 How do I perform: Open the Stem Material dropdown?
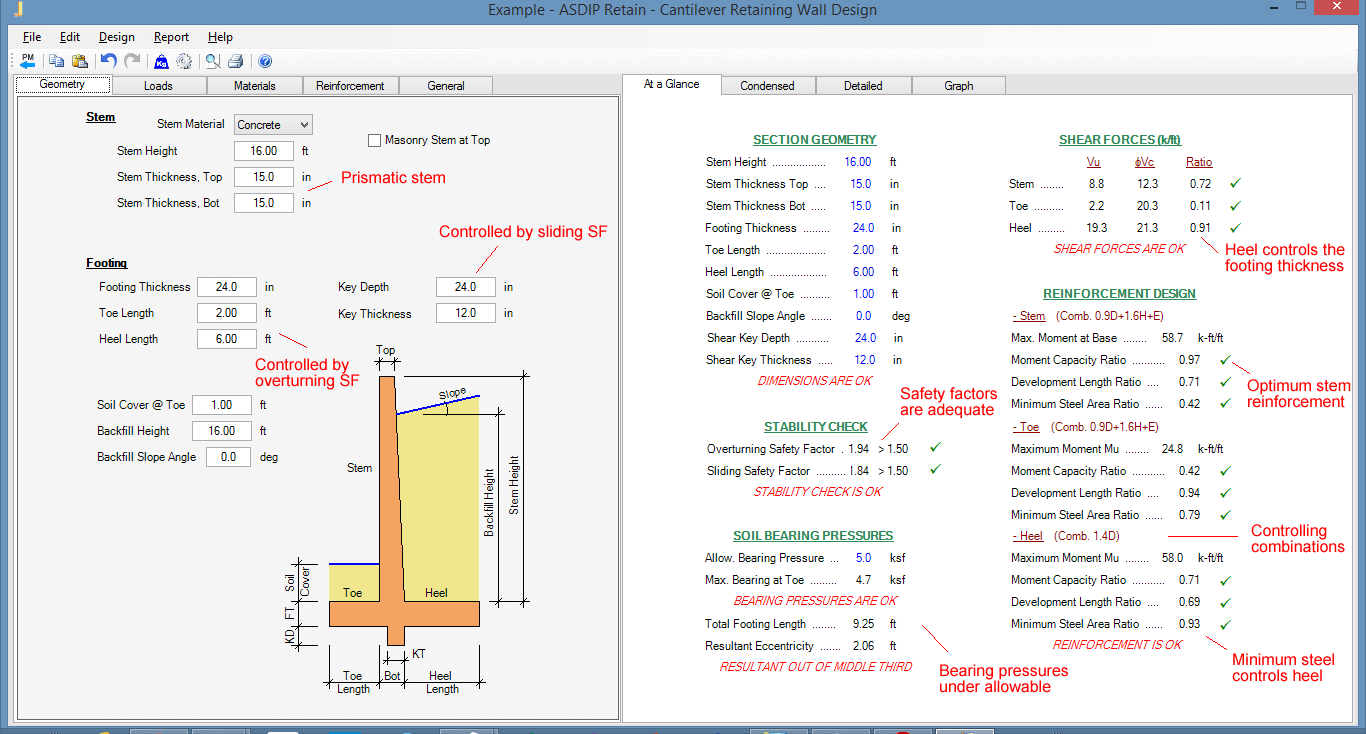pyautogui.click(x=274, y=125)
